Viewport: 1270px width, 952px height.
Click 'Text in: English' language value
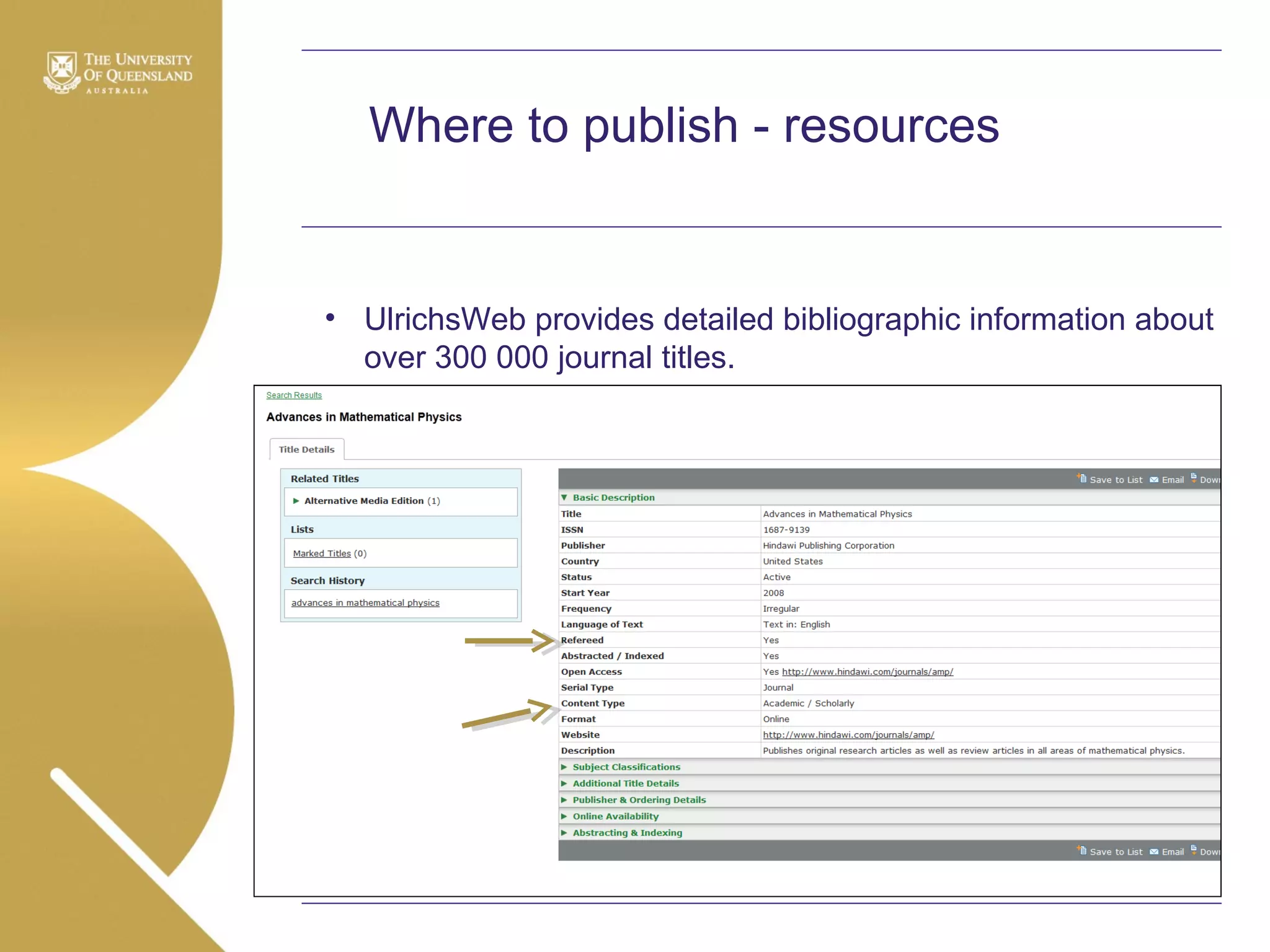coord(796,625)
